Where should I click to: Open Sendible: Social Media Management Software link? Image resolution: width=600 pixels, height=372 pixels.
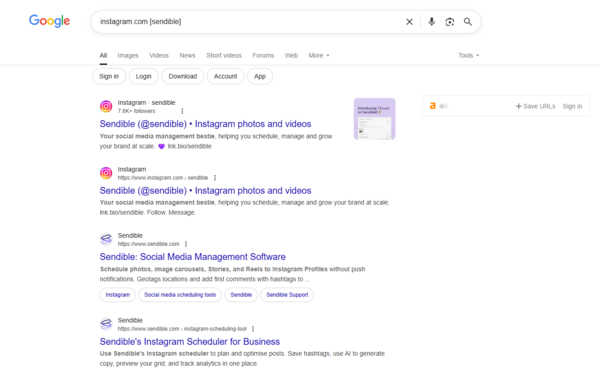[x=192, y=257]
